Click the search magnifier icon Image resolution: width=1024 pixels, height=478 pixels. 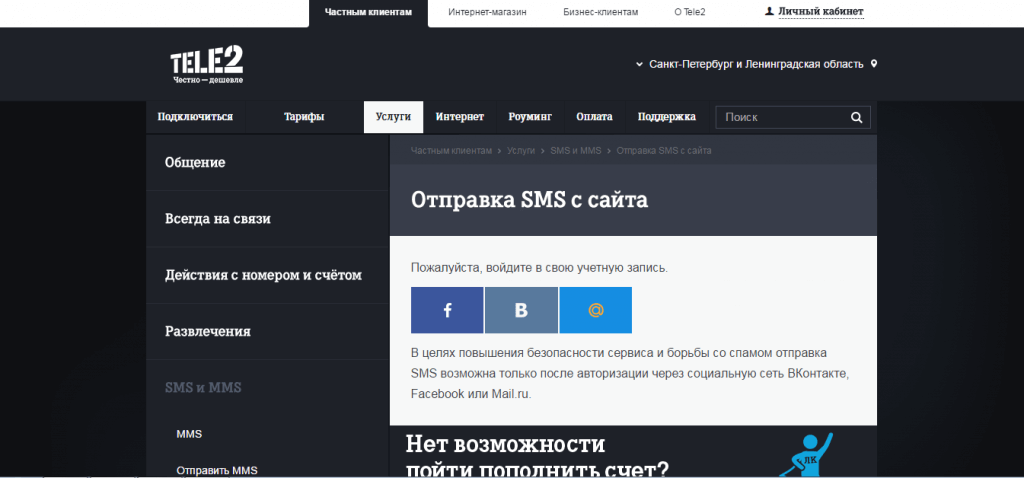(856, 118)
